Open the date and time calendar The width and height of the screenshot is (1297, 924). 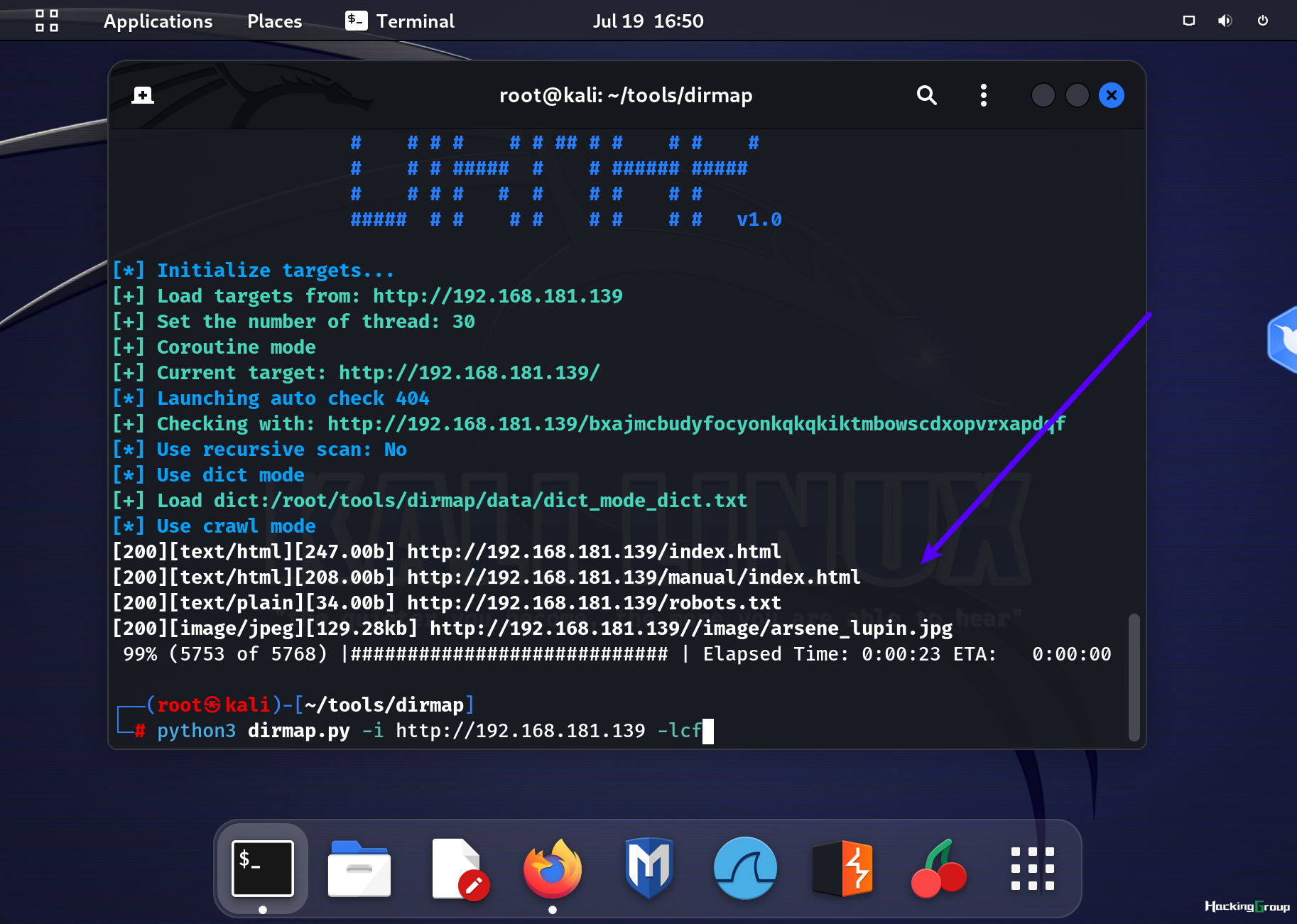(648, 21)
